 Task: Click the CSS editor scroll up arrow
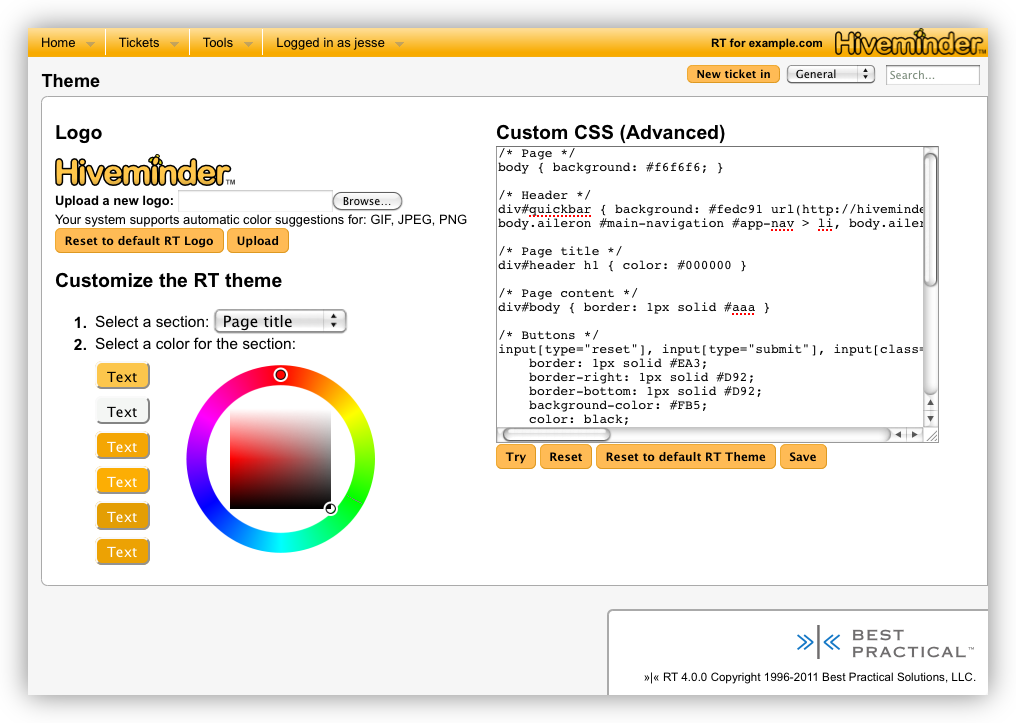930,403
